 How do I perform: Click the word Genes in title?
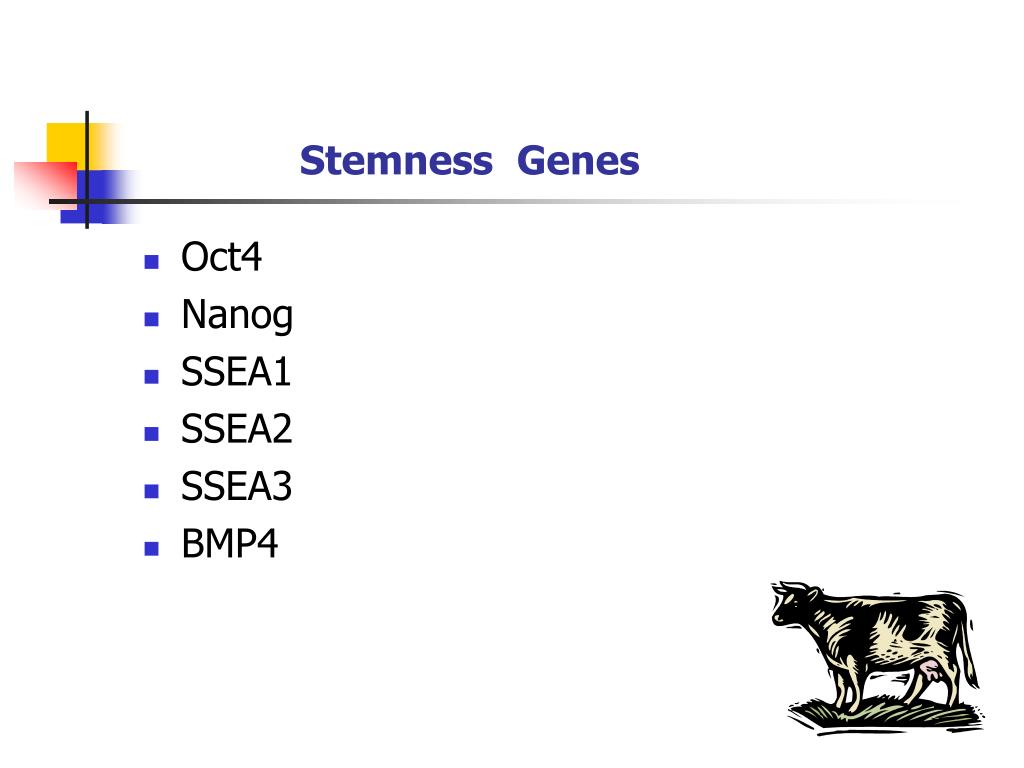578,161
